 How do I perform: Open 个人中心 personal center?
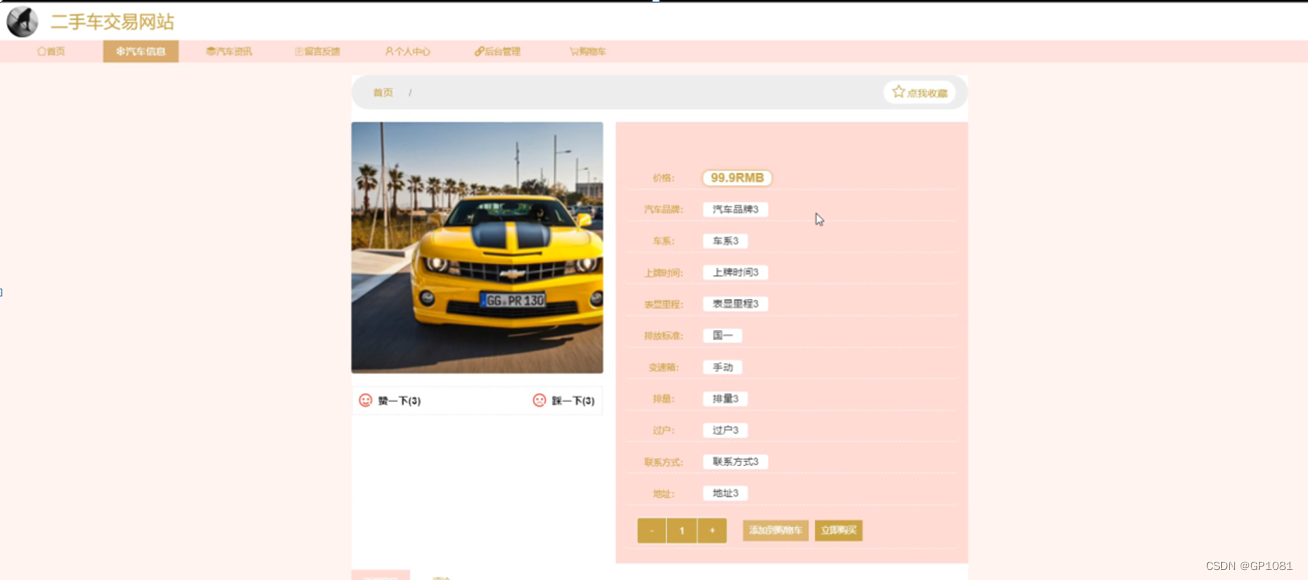tap(408, 52)
